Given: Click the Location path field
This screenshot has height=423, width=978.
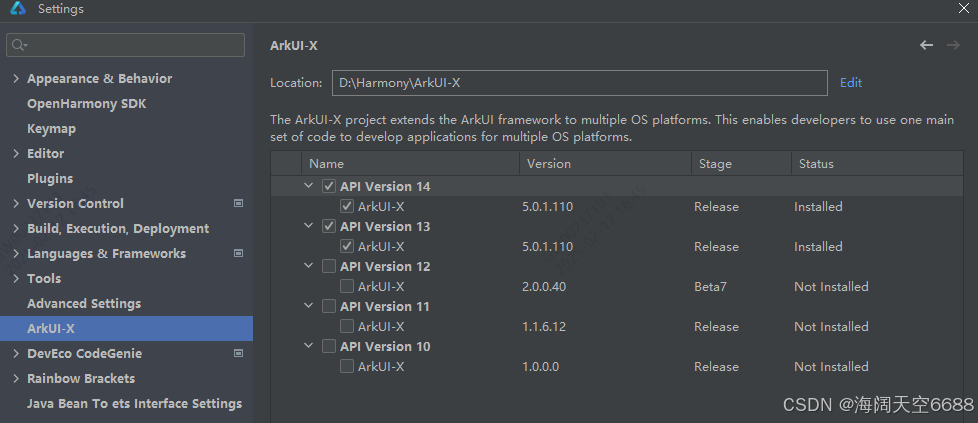Looking at the screenshot, I should pos(579,82).
